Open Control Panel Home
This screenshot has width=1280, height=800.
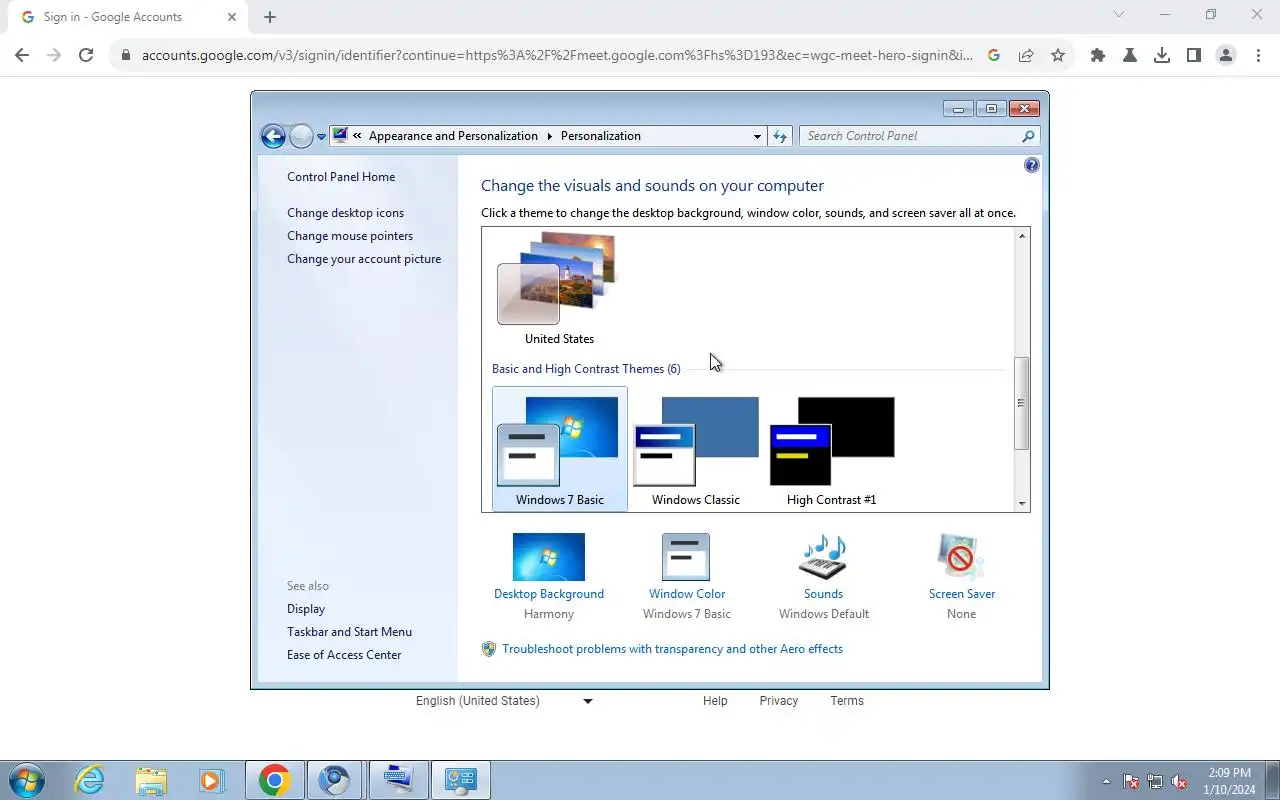(x=341, y=177)
